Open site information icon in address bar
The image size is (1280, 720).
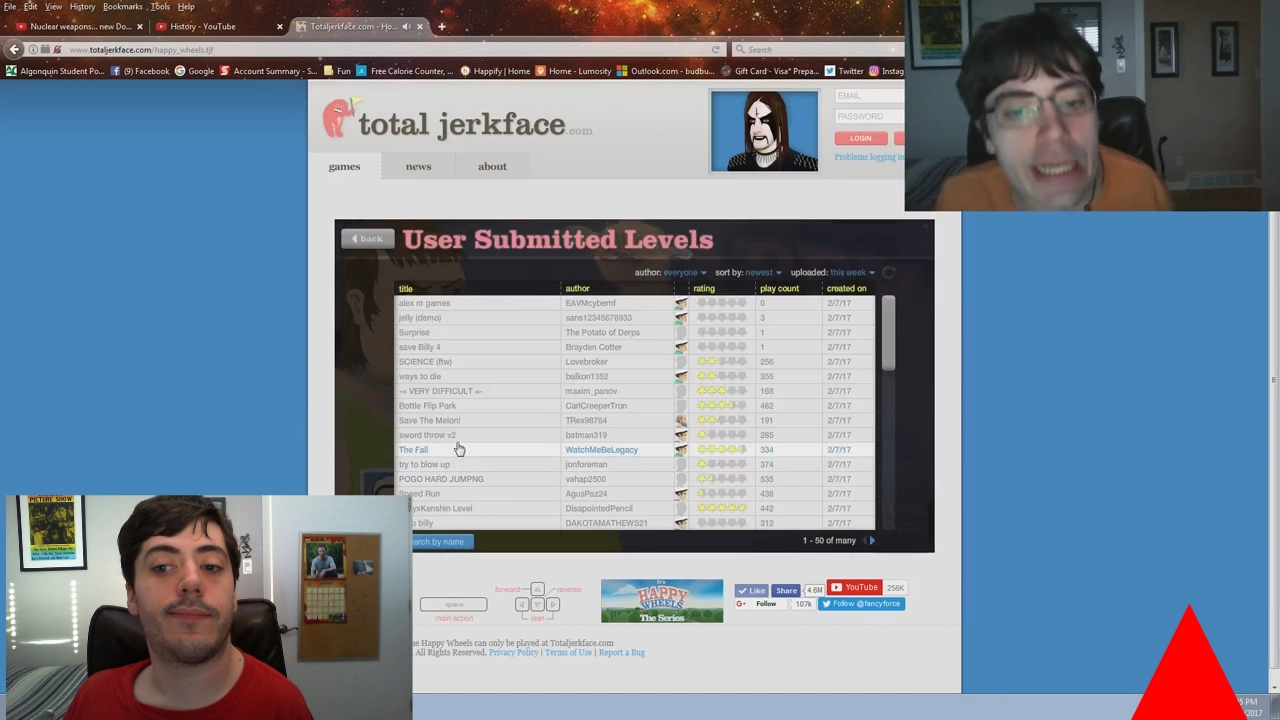click(x=33, y=49)
